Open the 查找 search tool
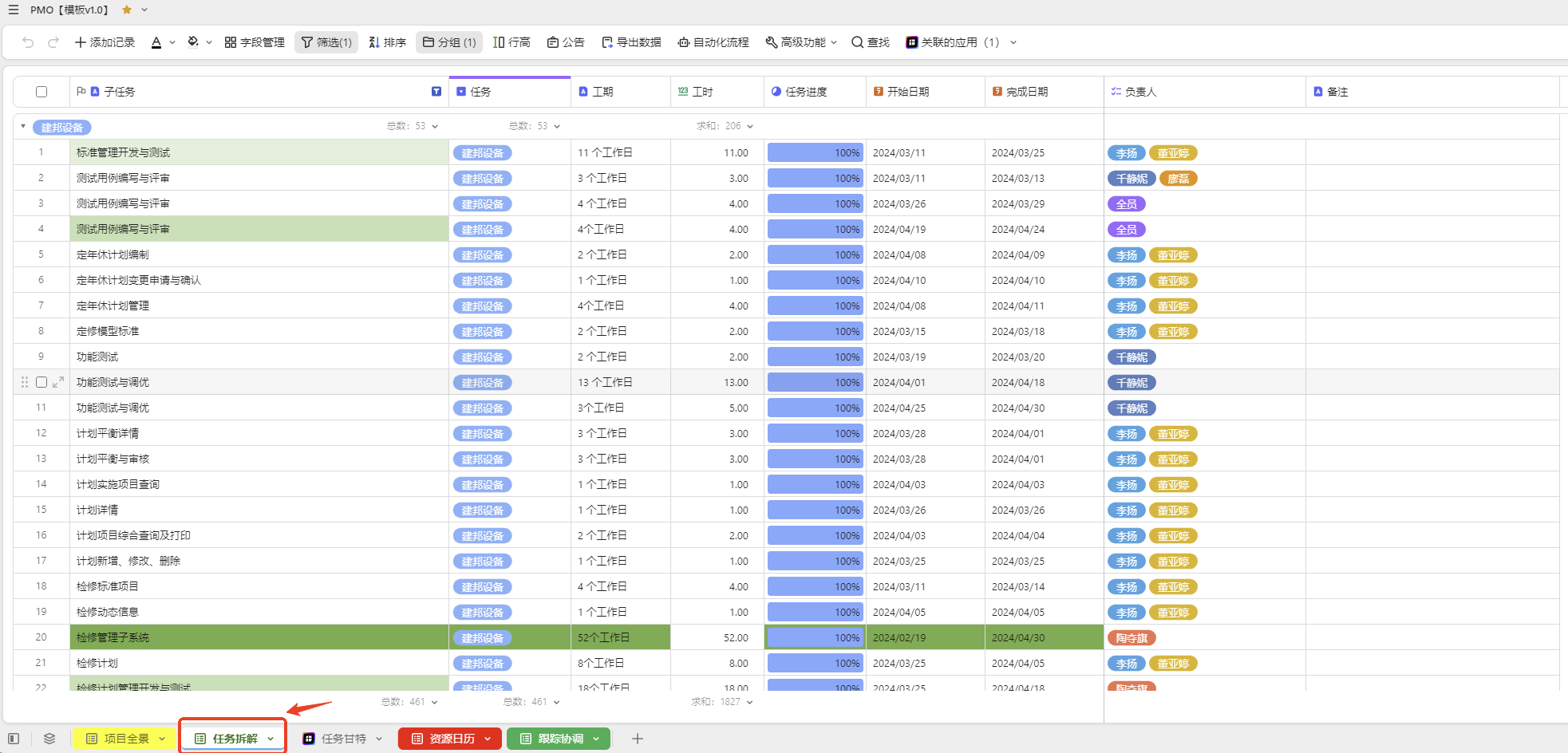Viewport: 1568px width, 753px height. [871, 42]
